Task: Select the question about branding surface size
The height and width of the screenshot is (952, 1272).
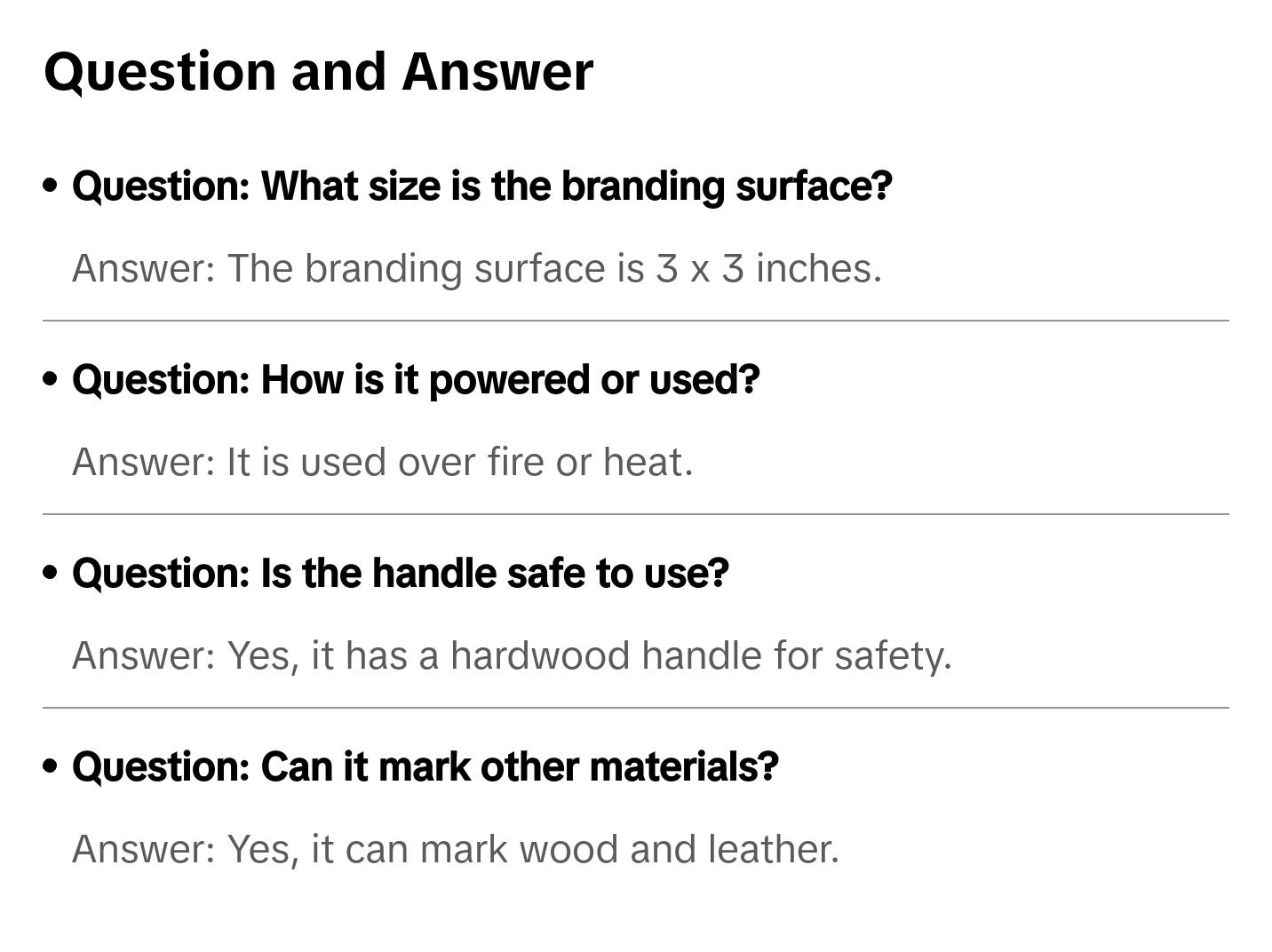Action: (x=481, y=186)
